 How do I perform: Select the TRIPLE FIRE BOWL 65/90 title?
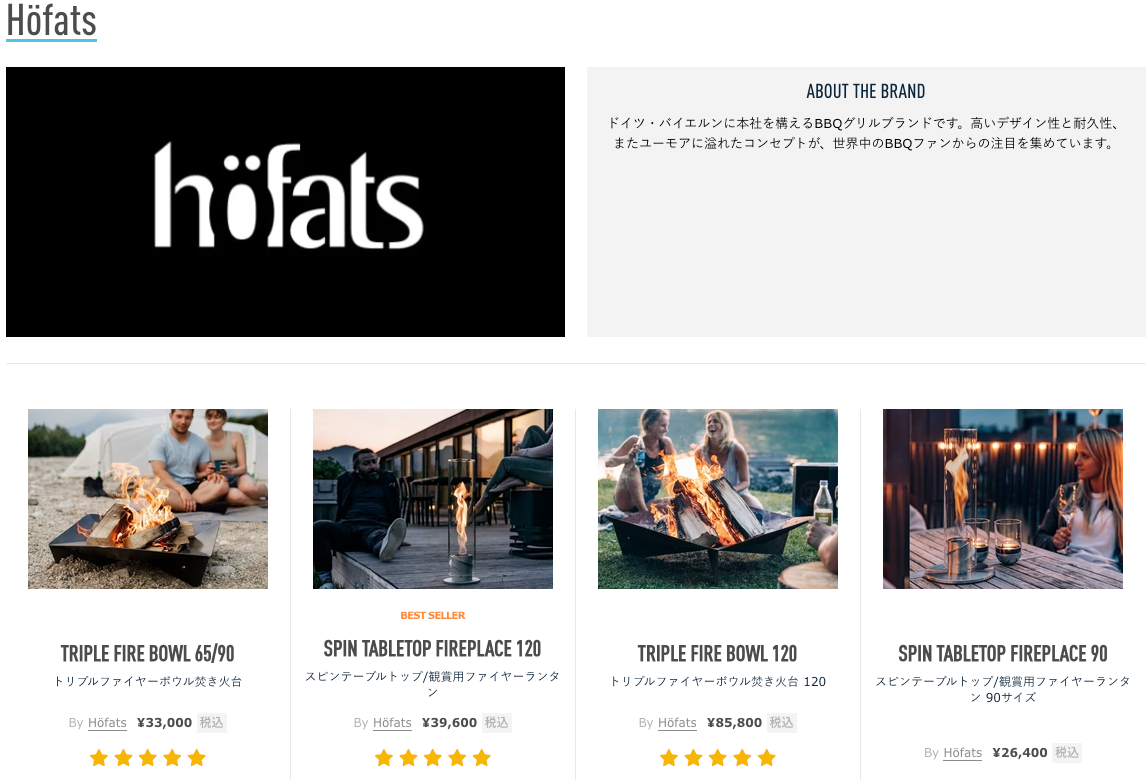pyautogui.click(x=148, y=653)
